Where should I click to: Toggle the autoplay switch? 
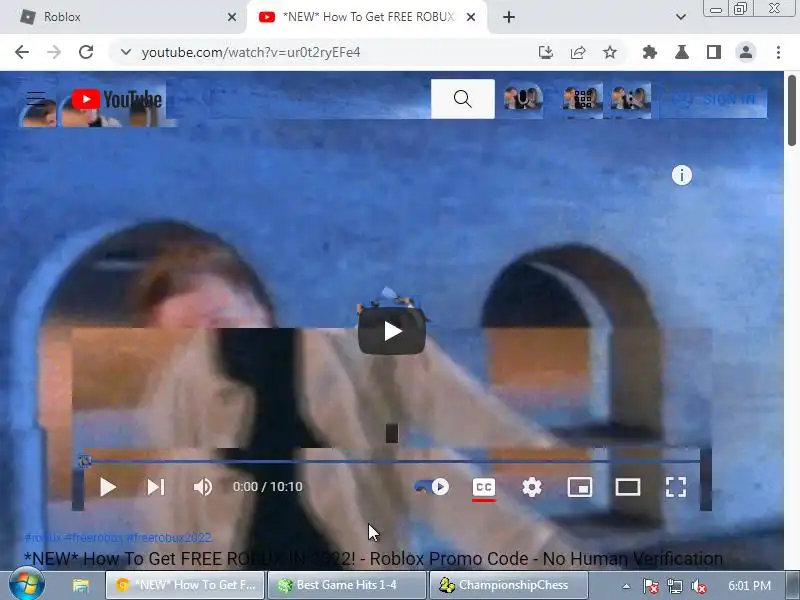click(432, 487)
